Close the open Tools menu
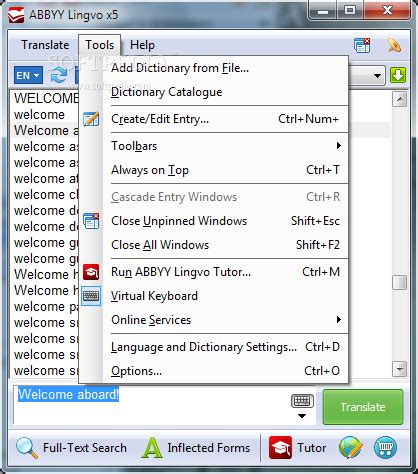 coord(99,45)
